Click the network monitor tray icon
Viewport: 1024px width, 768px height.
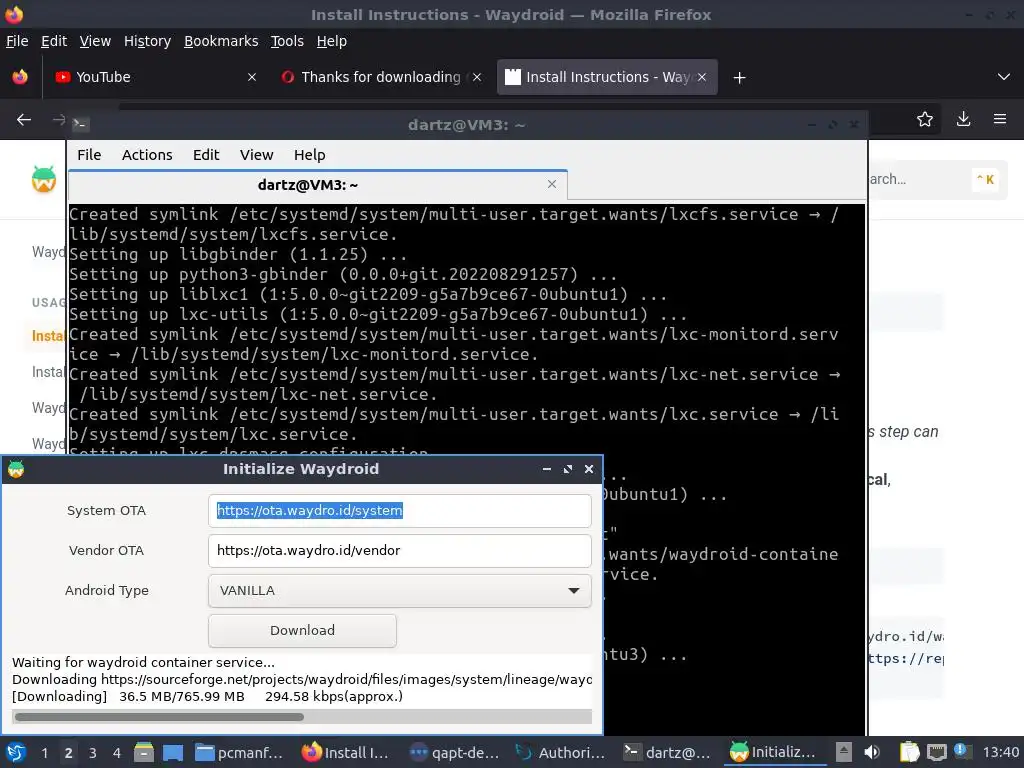click(936, 752)
